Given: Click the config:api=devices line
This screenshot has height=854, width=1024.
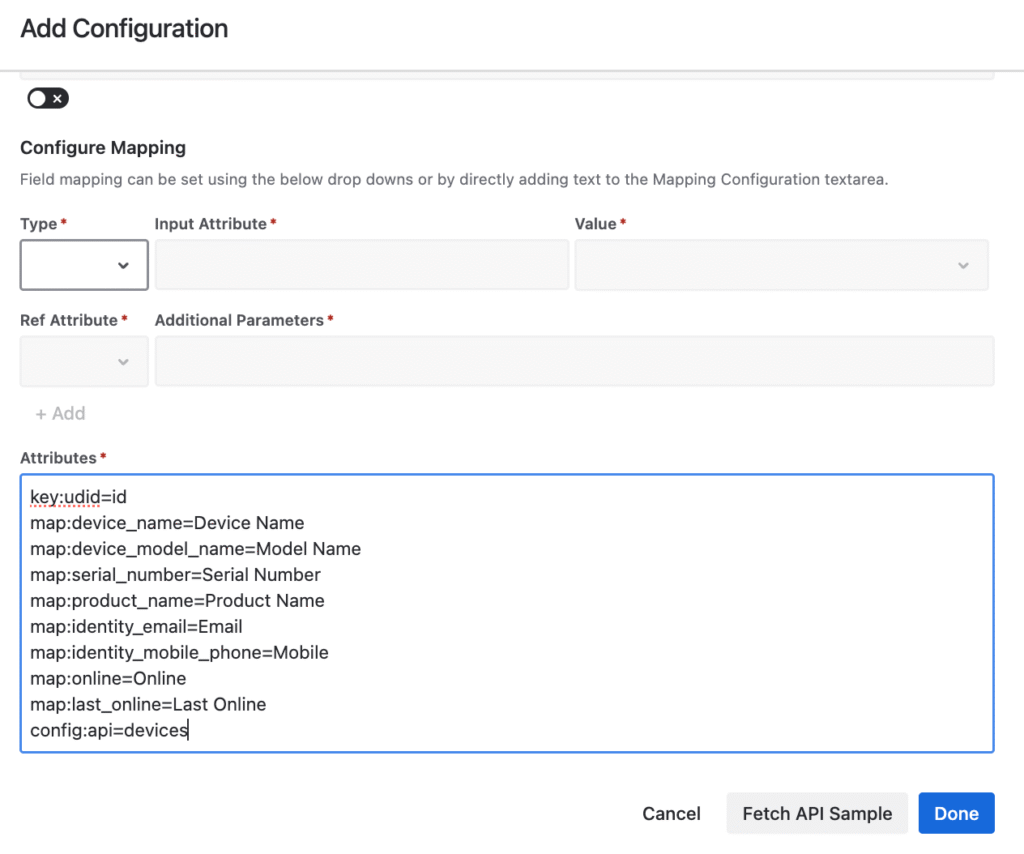Looking at the screenshot, I should coord(109,731).
